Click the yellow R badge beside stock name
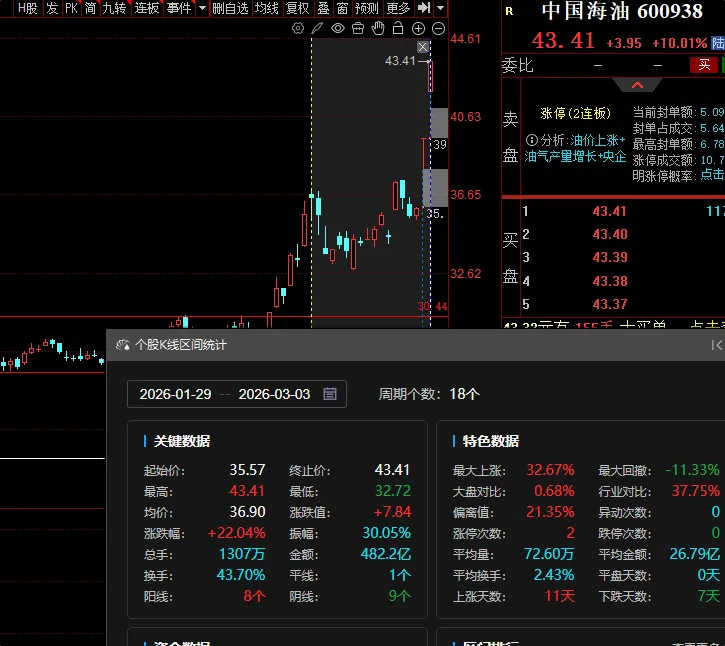Image resolution: width=725 pixels, height=646 pixels. click(509, 12)
